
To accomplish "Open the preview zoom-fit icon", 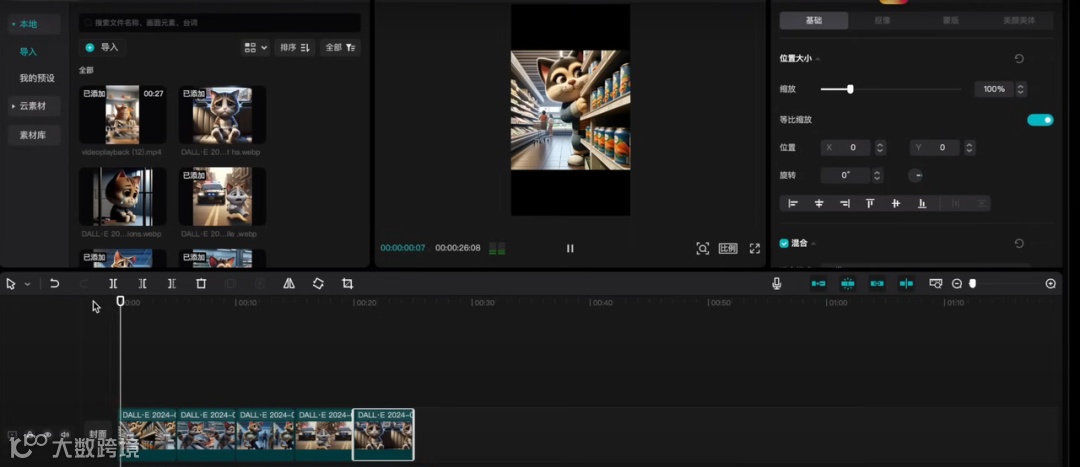I will tap(703, 249).
